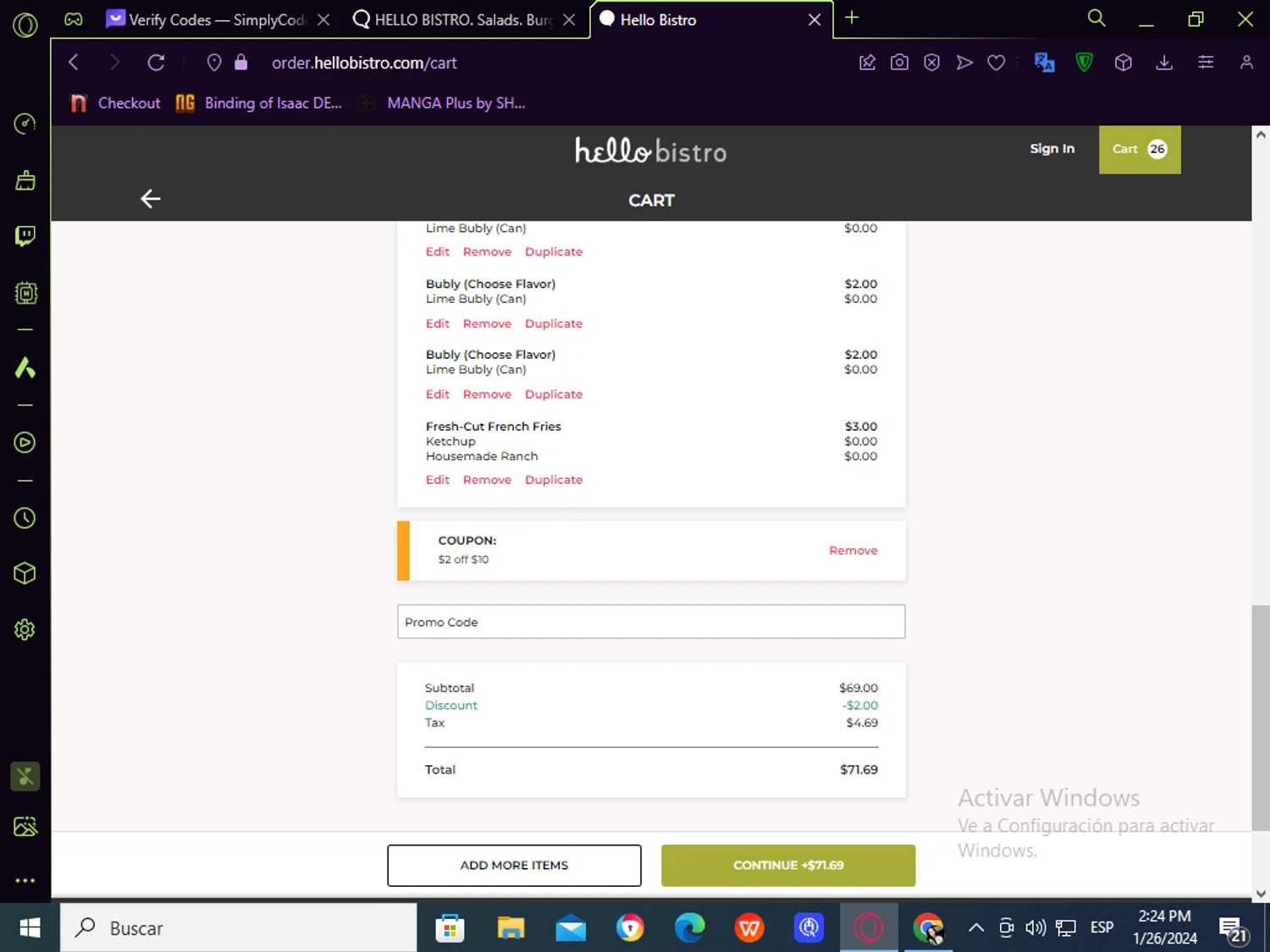
Task: Click Sign In link
Action: 1052,149
